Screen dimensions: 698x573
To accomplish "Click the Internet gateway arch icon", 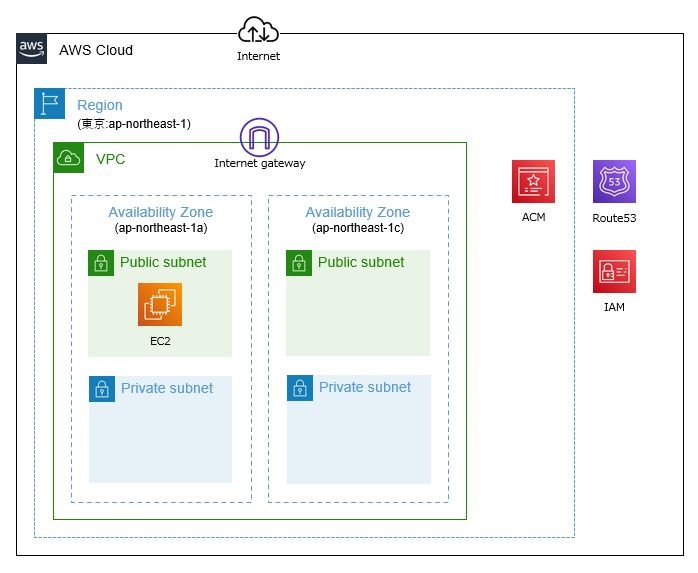I will [259, 137].
